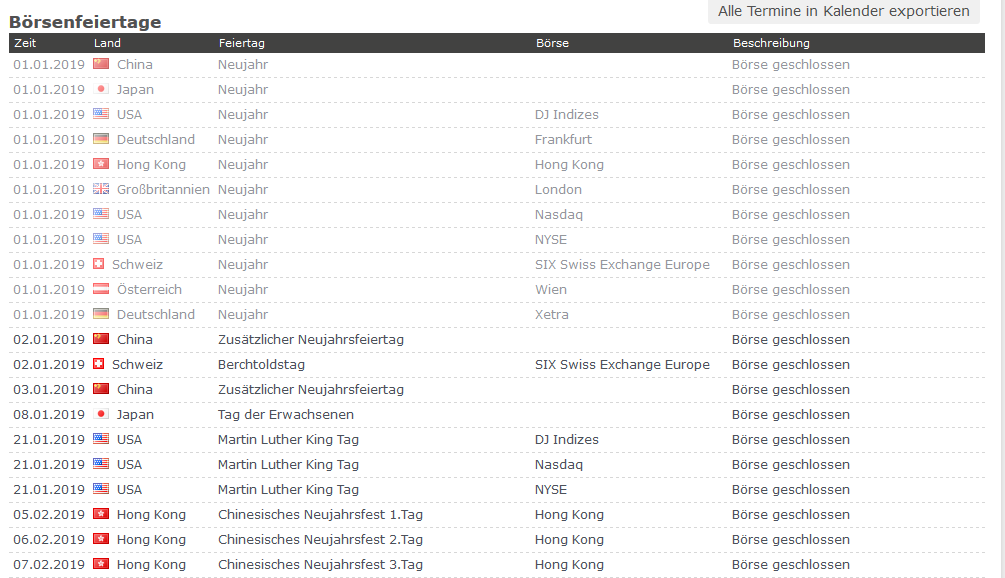Click Alle Termine in Kalender exportieren

844,11
